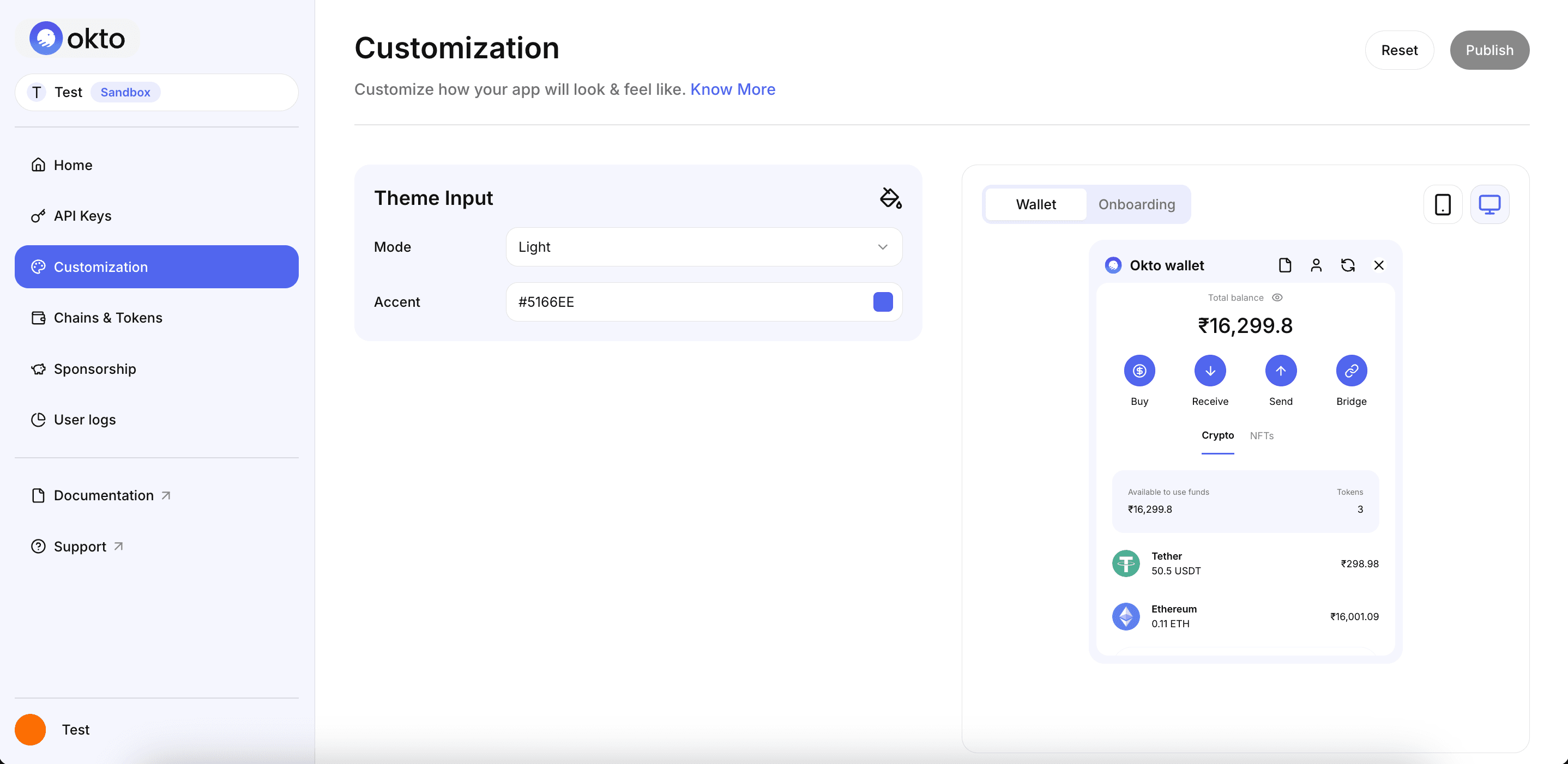The image size is (1568, 764).
Task: Open the profile icon in the Okto wallet header
Action: [x=1317, y=265]
